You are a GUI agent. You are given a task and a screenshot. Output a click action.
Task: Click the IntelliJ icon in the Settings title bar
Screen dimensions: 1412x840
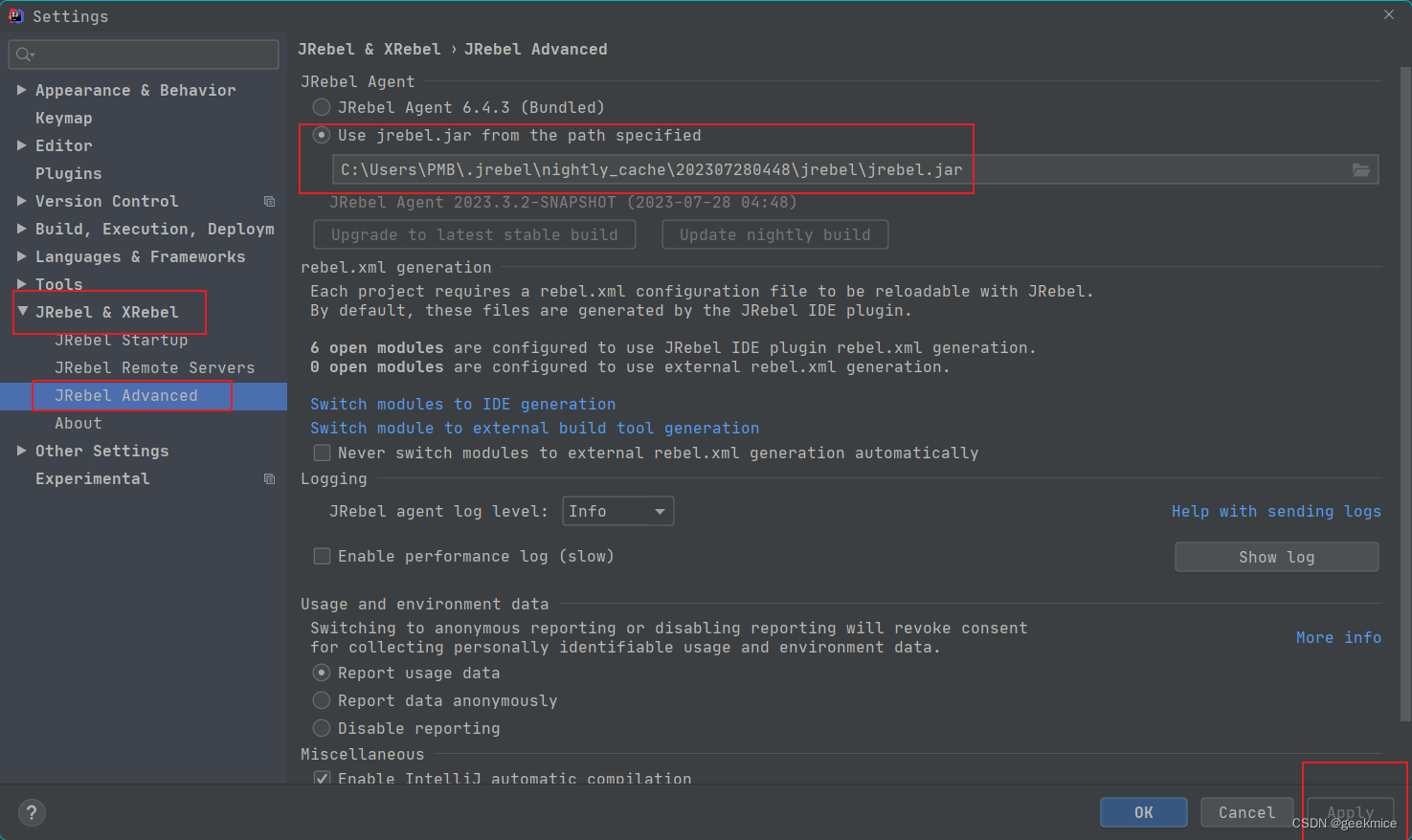tap(16, 15)
